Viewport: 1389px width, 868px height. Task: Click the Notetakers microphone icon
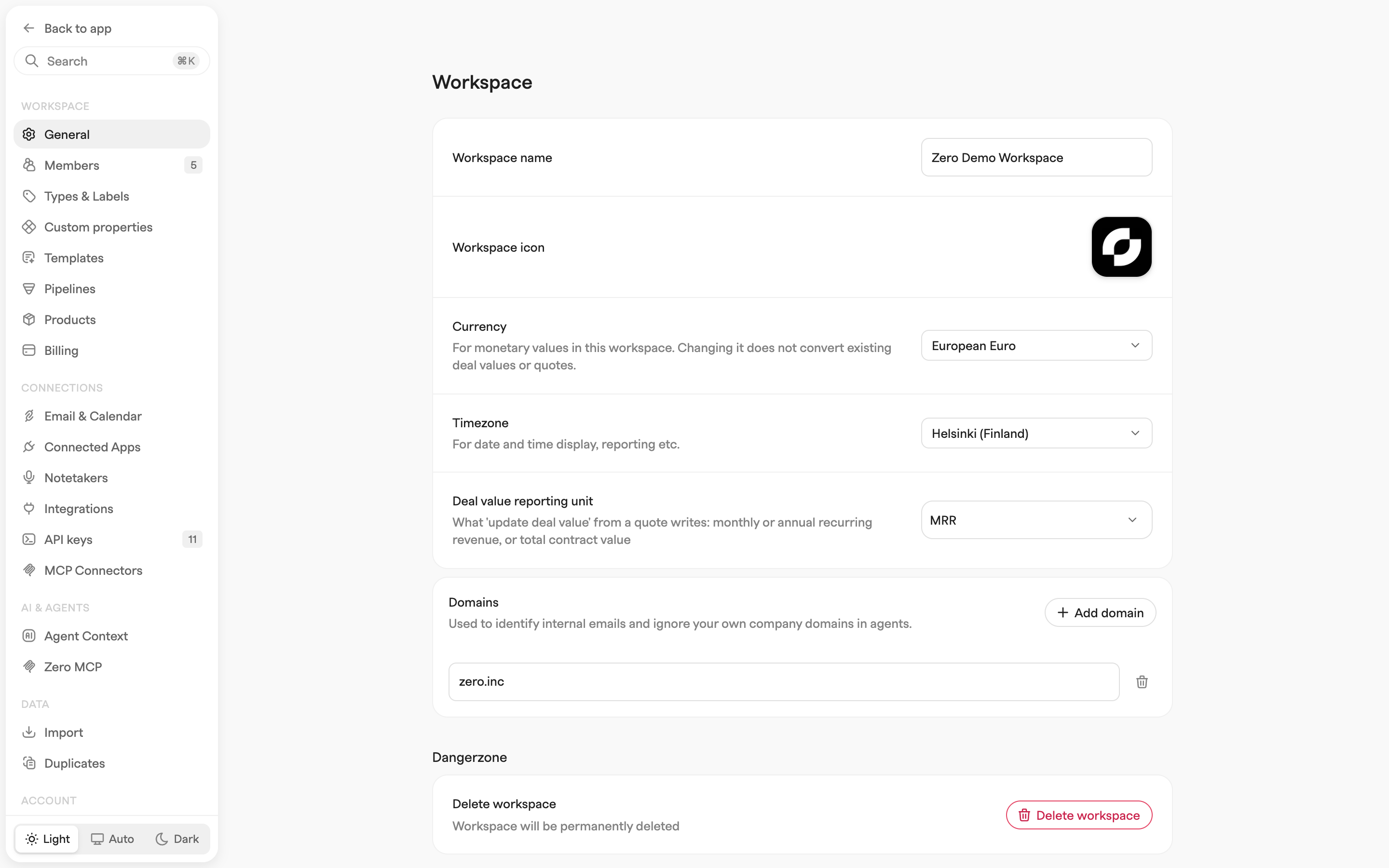pos(29,477)
